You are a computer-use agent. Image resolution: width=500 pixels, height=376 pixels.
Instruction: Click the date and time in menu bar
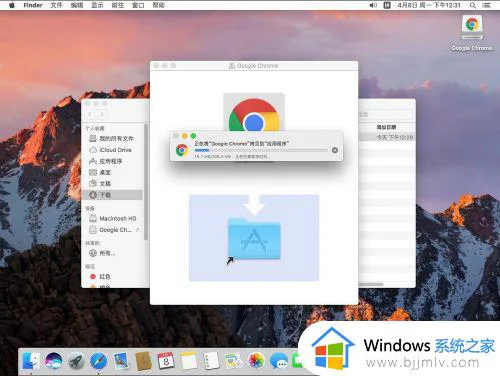[x=429, y=5]
